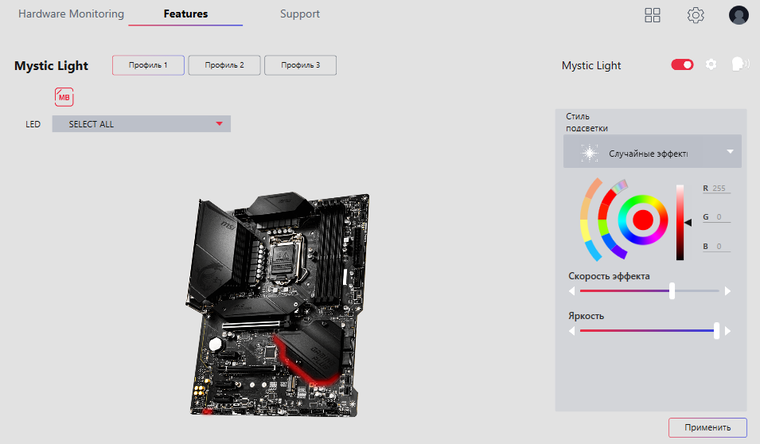Select the MB motherboard device icon
This screenshot has width=760, height=444.
[x=64, y=97]
